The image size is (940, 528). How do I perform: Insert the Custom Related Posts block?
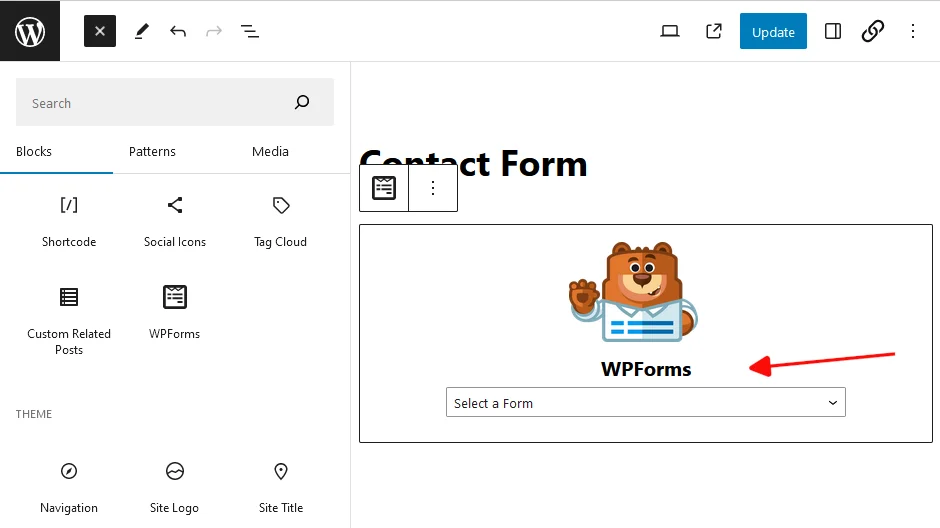point(69,321)
